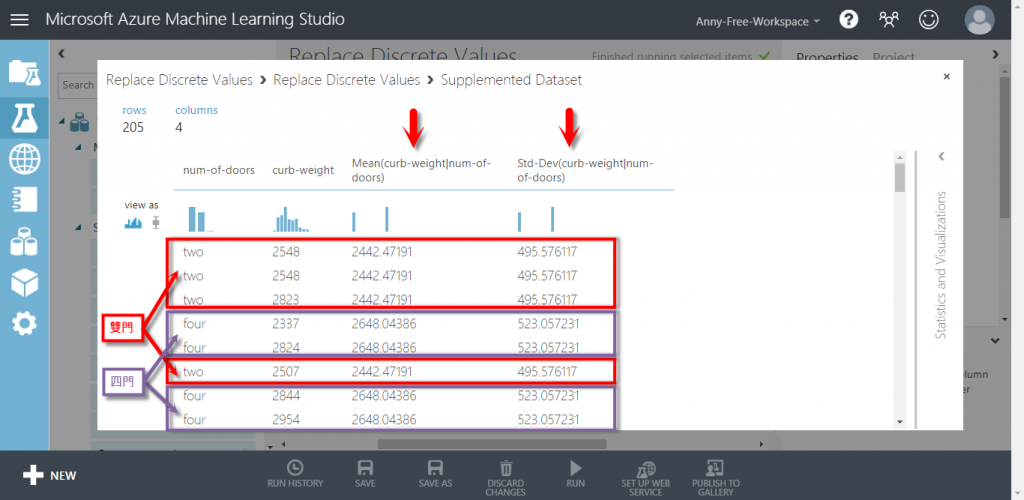
Task: Click cell with curb-weight 2824
Action: point(286,347)
